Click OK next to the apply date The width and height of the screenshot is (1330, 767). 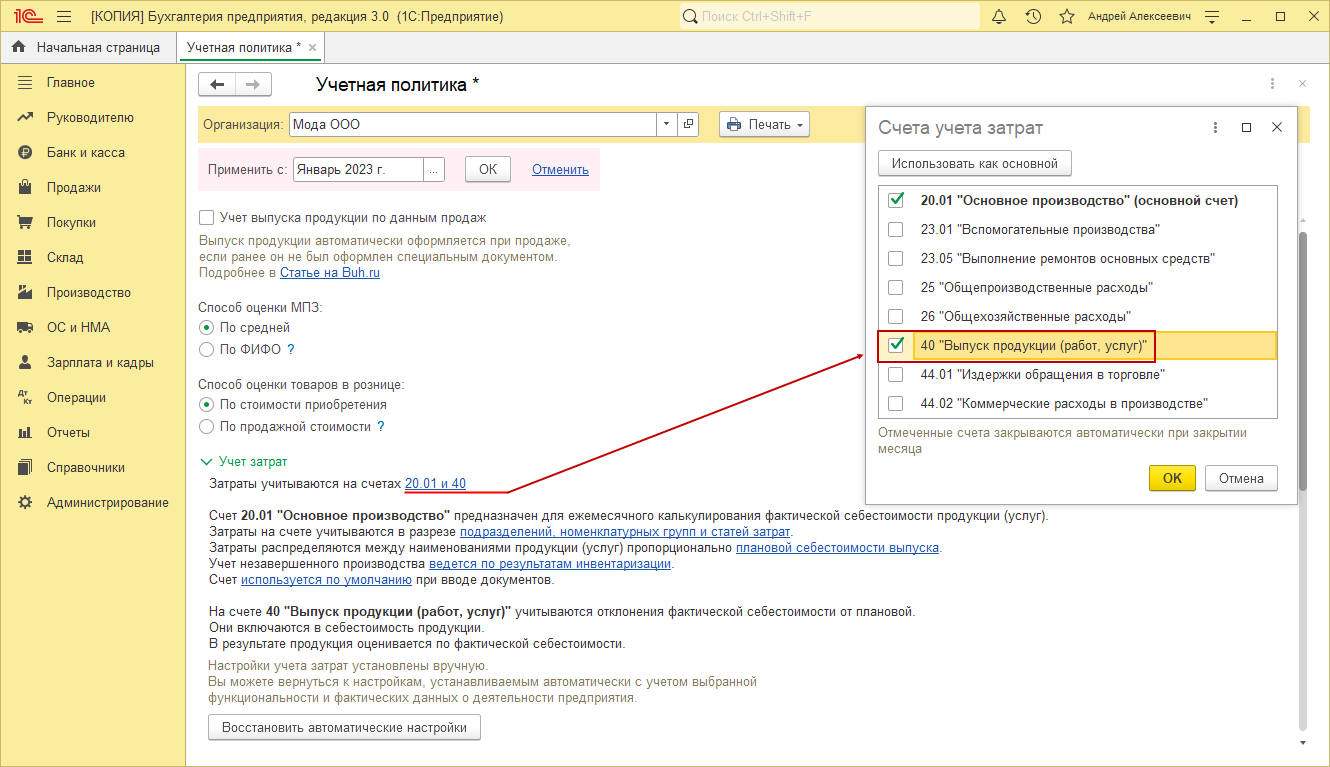pyautogui.click(x=488, y=170)
